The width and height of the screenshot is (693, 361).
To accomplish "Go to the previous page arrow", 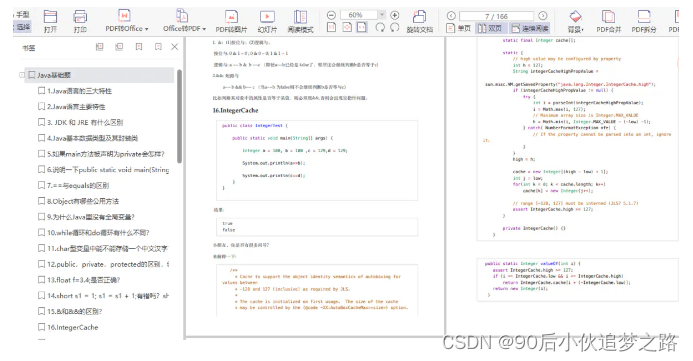I will click(x=451, y=16).
